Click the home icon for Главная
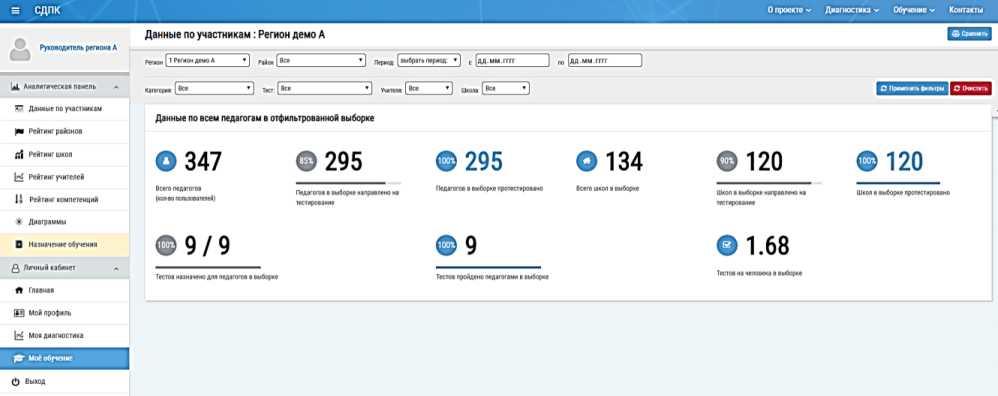The image size is (998, 396). click(x=18, y=290)
